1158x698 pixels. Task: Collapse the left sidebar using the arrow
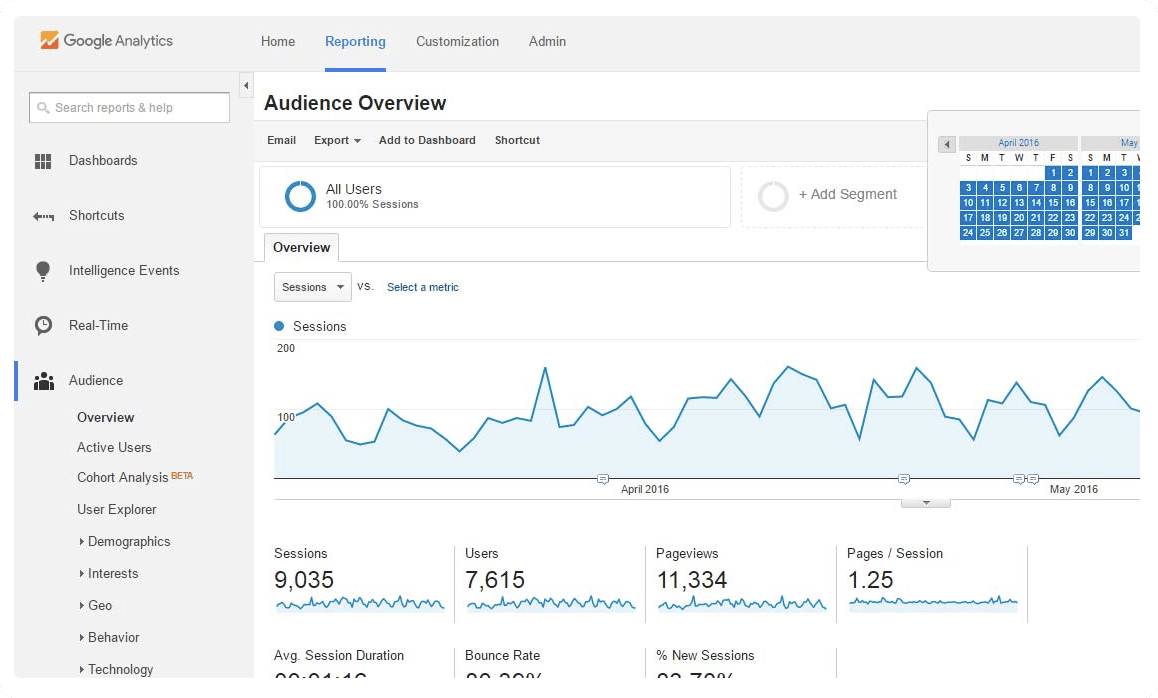[x=246, y=85]
